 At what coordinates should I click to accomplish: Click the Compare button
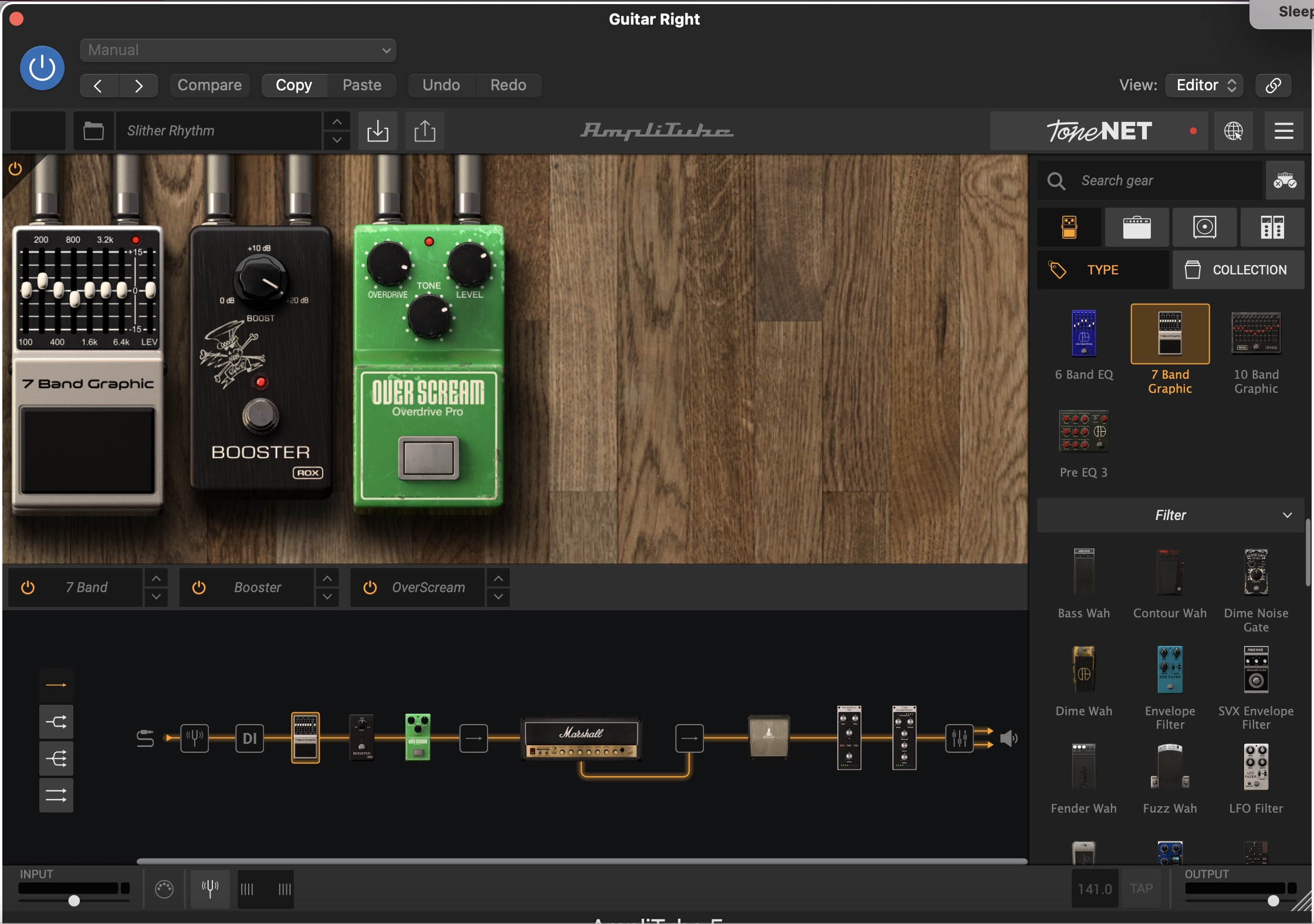(209, 85)
